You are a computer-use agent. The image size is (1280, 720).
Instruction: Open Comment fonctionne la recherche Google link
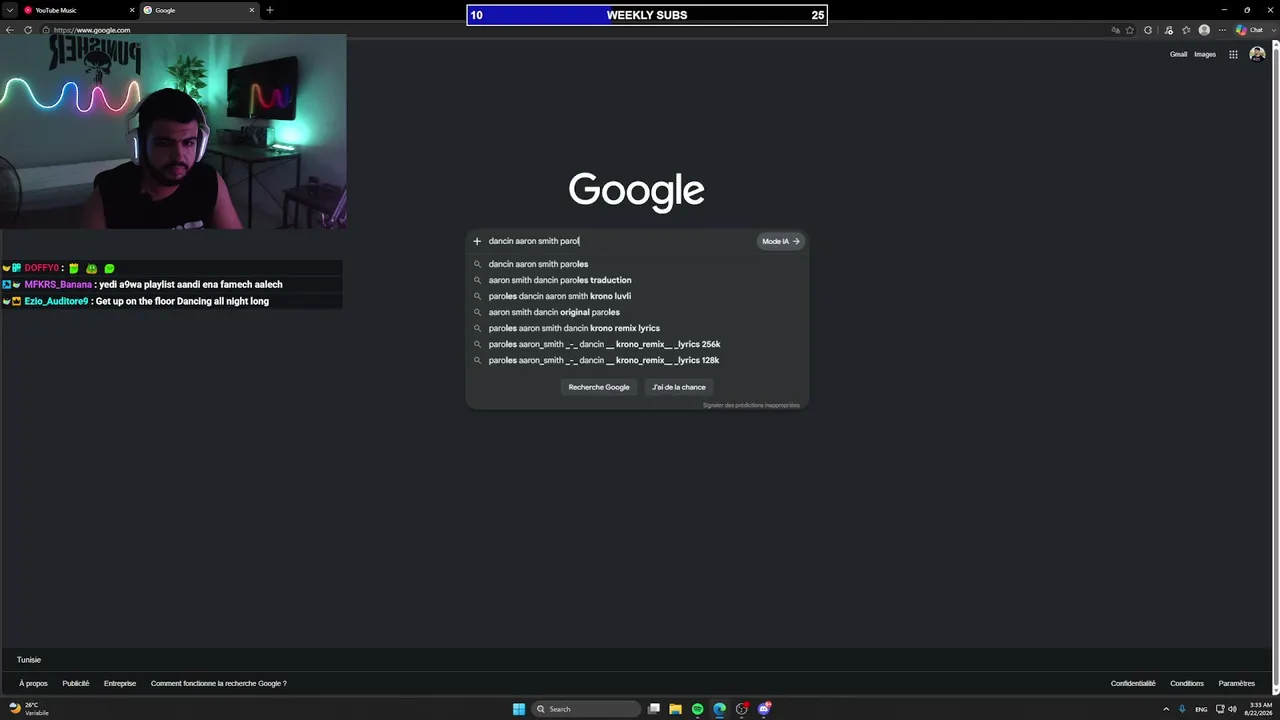click(219, 684)
